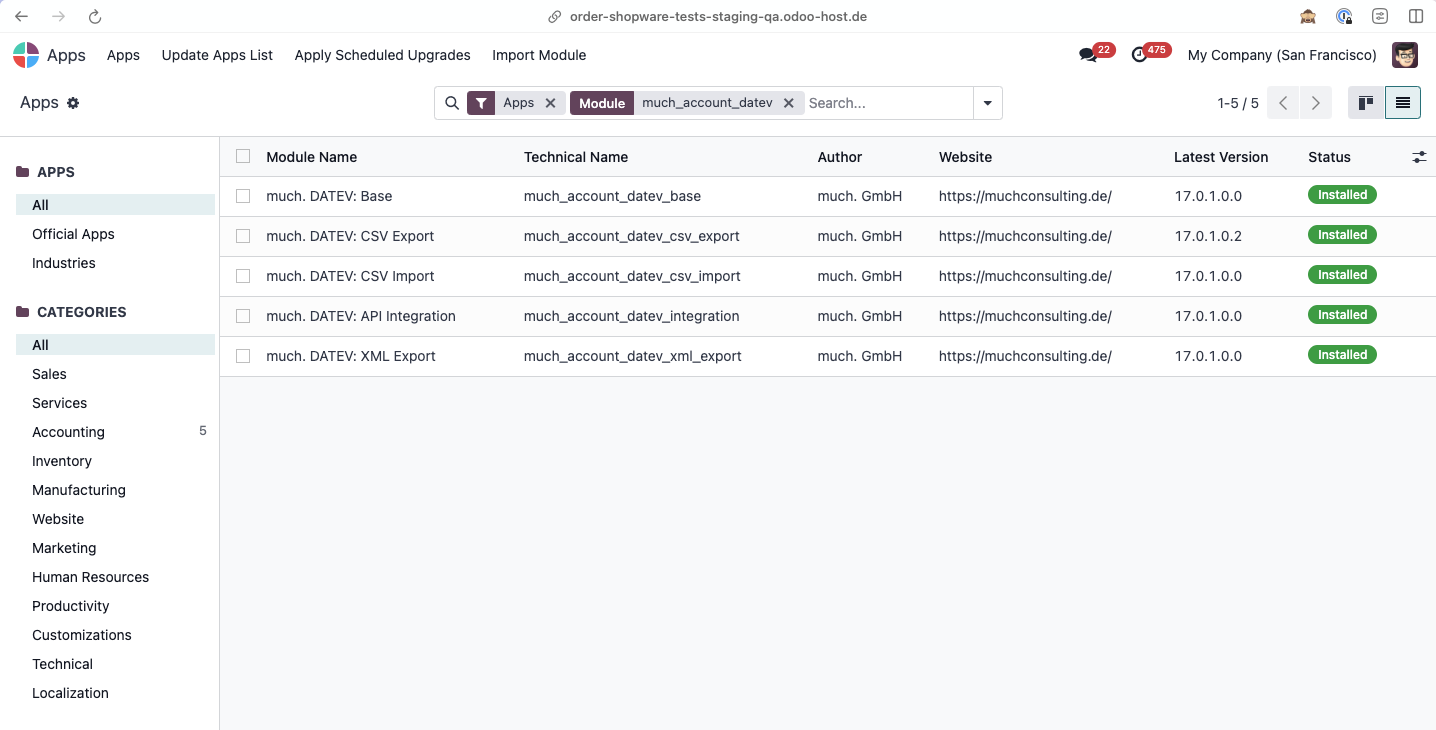This screenshot has width=1436, height=730.
Task: Filter by Marketing category
Action: [115, 548]
